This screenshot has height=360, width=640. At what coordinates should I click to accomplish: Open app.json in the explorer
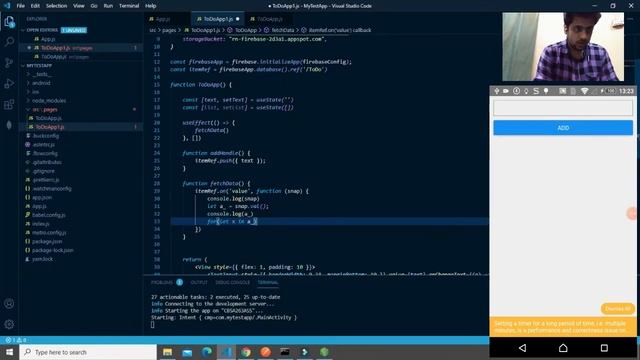[x=42, y=197]
